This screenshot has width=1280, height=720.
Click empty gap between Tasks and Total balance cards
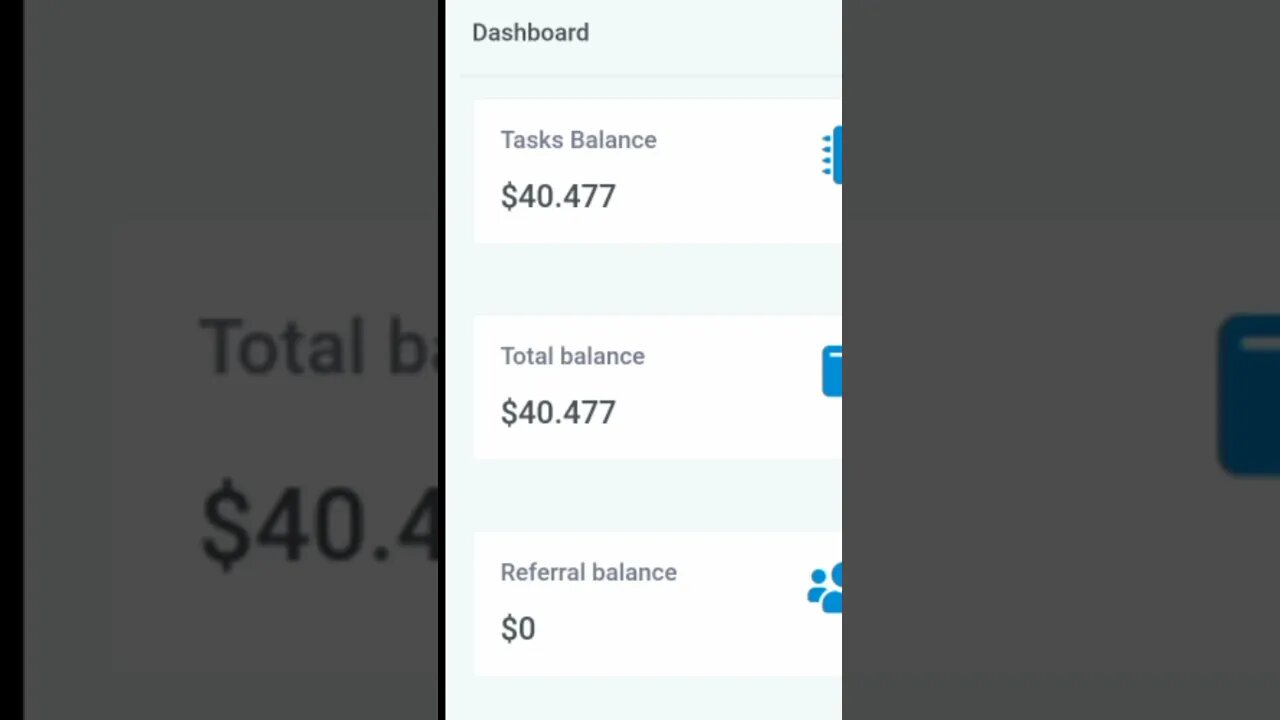coord(657,279)
